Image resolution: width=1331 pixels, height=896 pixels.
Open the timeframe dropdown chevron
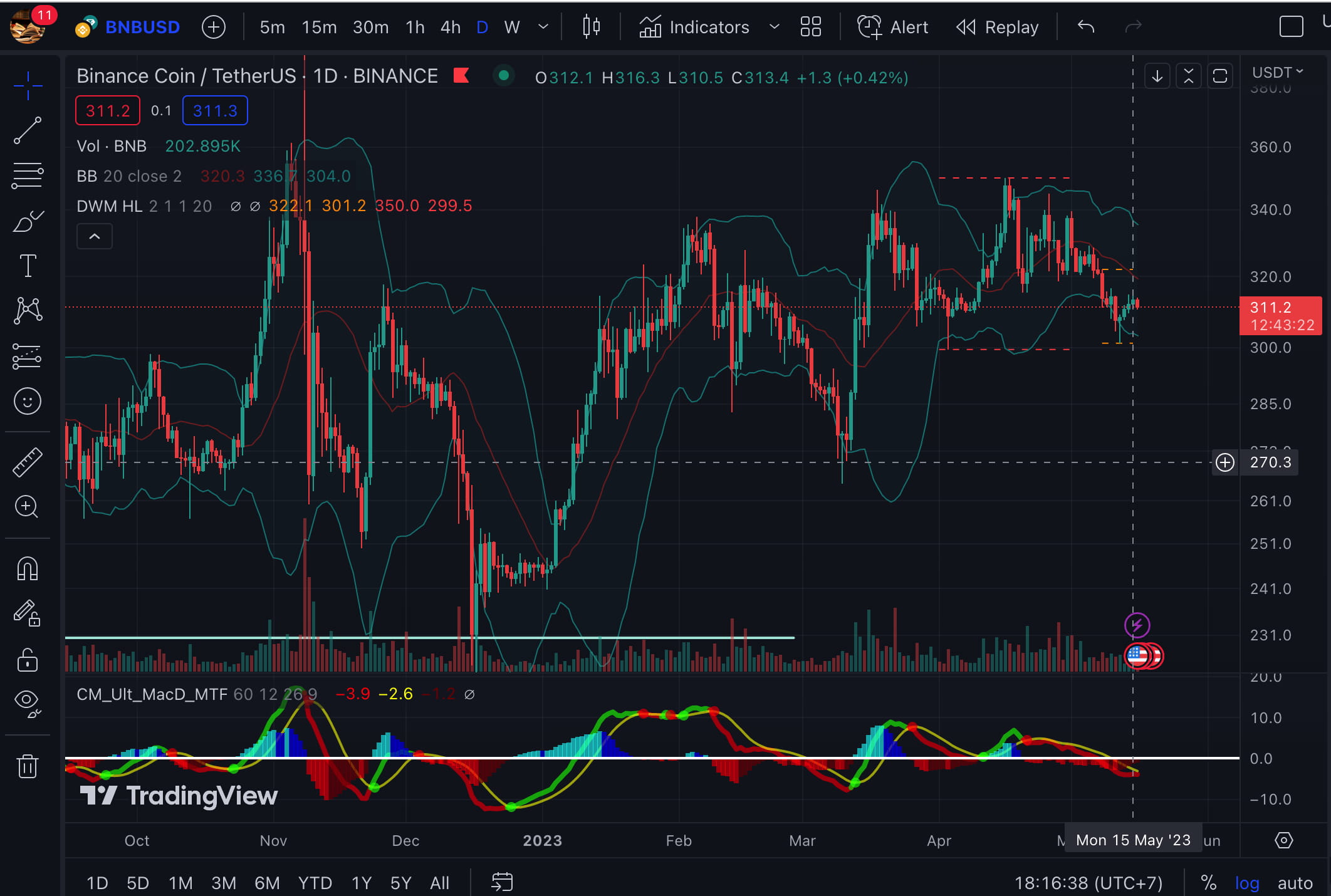[543, 27]
